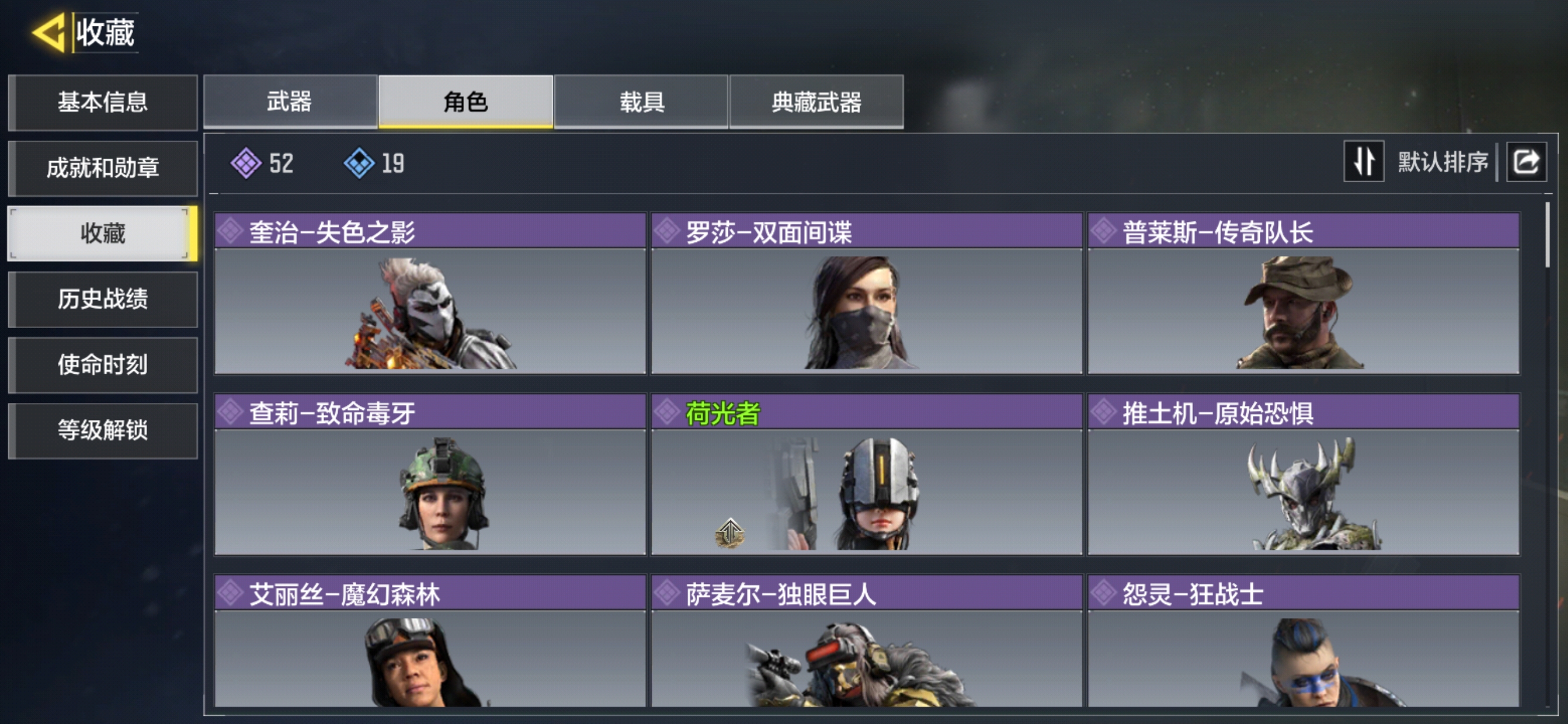Click the yellow back arrow icon

click(49, 32)
